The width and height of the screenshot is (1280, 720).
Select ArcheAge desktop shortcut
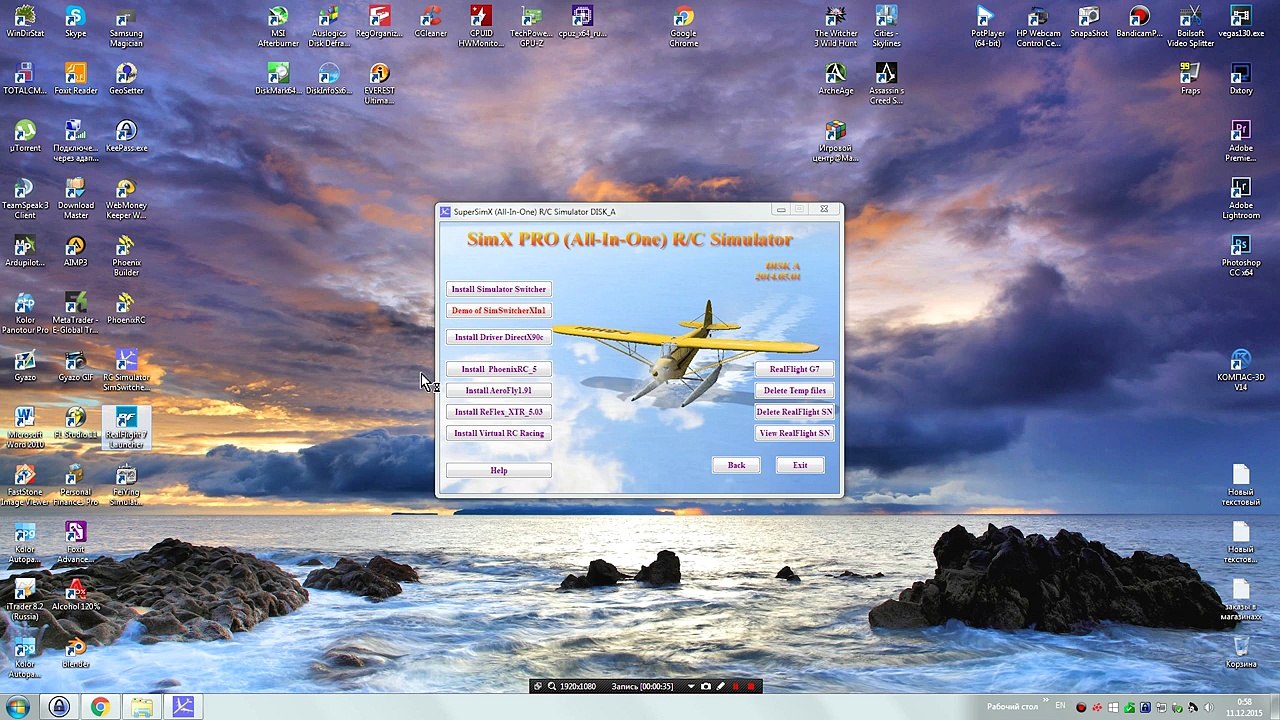pyautogui.click(x=836, y=80)
